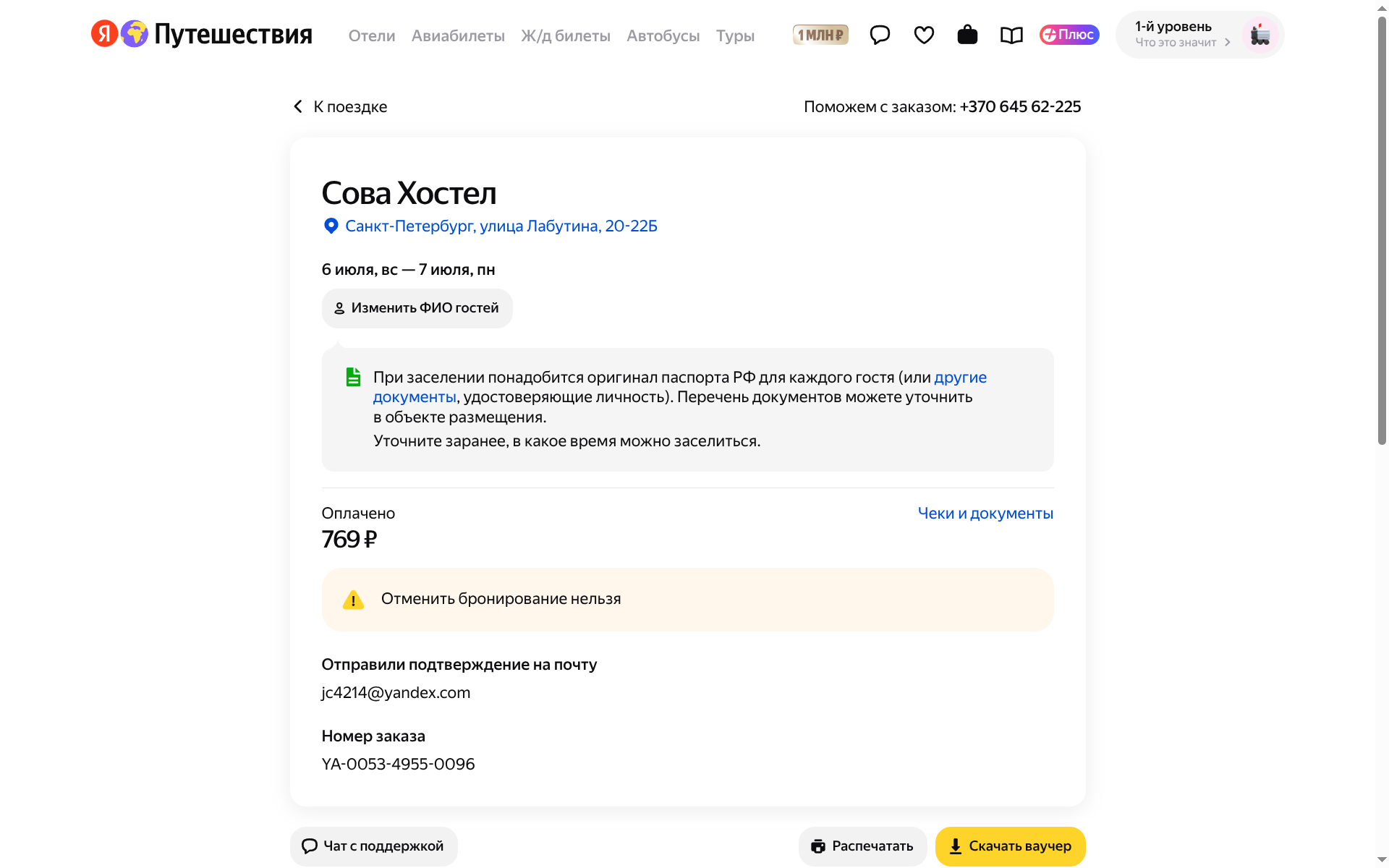Viewport: 1389px width, 868px height.
Task: Go back using К поездке arrow
Action: [340, 107]
